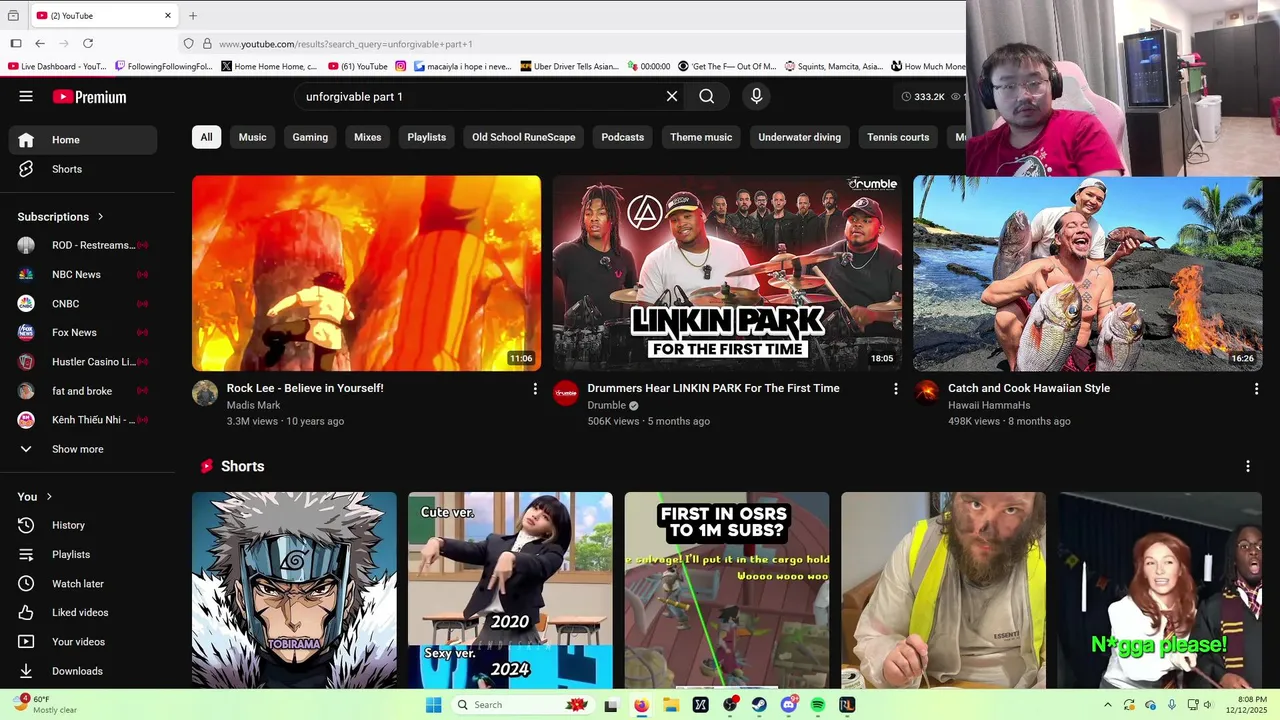
Task: Open CNBC subscription channel
Action: pos(83,304)
